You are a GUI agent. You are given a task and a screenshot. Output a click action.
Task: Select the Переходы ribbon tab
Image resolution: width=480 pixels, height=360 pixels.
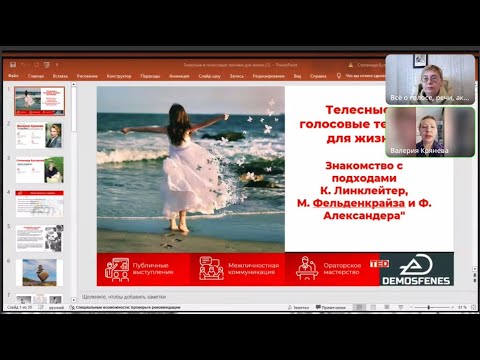(150, 76)
